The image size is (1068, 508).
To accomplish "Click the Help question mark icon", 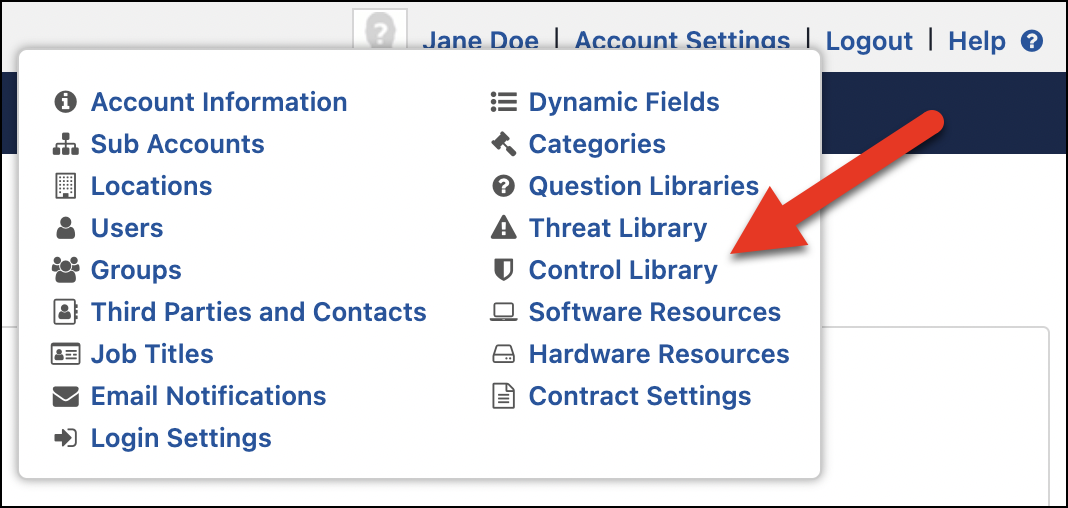I will (x=1032, y=41).
